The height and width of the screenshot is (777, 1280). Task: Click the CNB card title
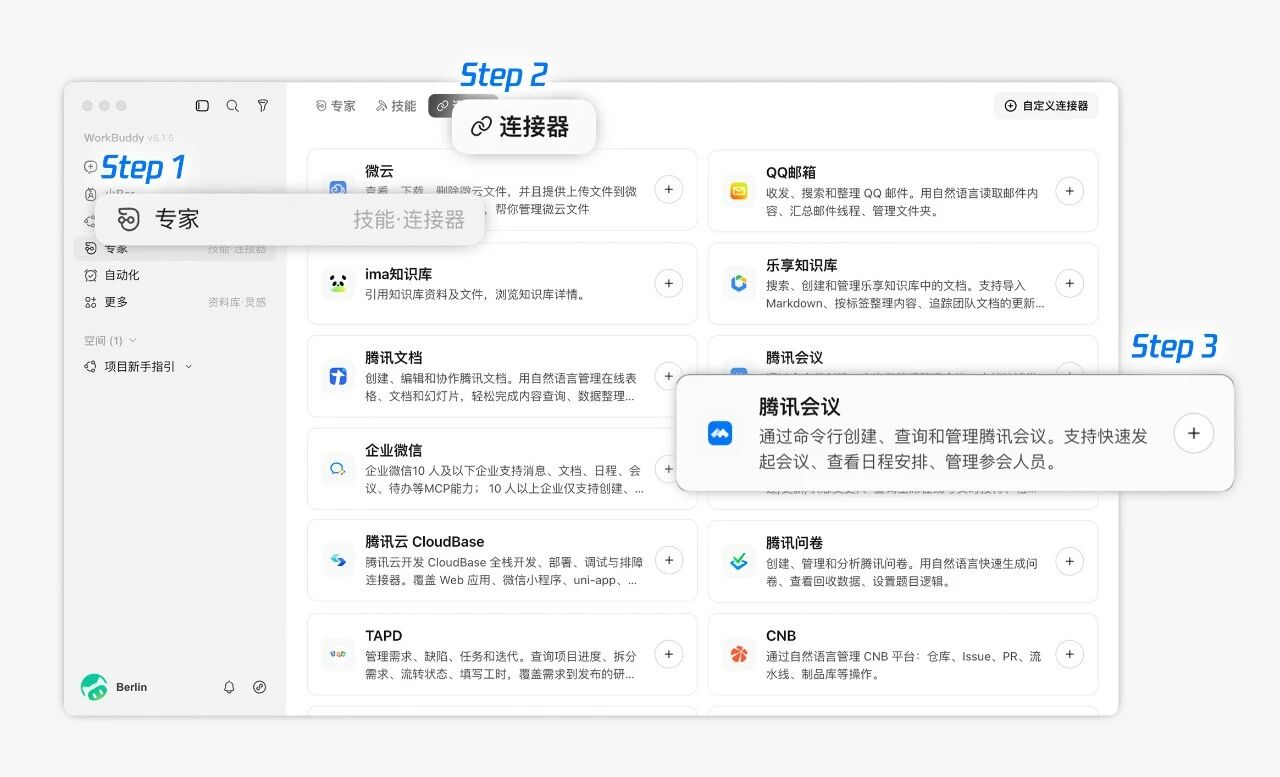coord(781,635)
